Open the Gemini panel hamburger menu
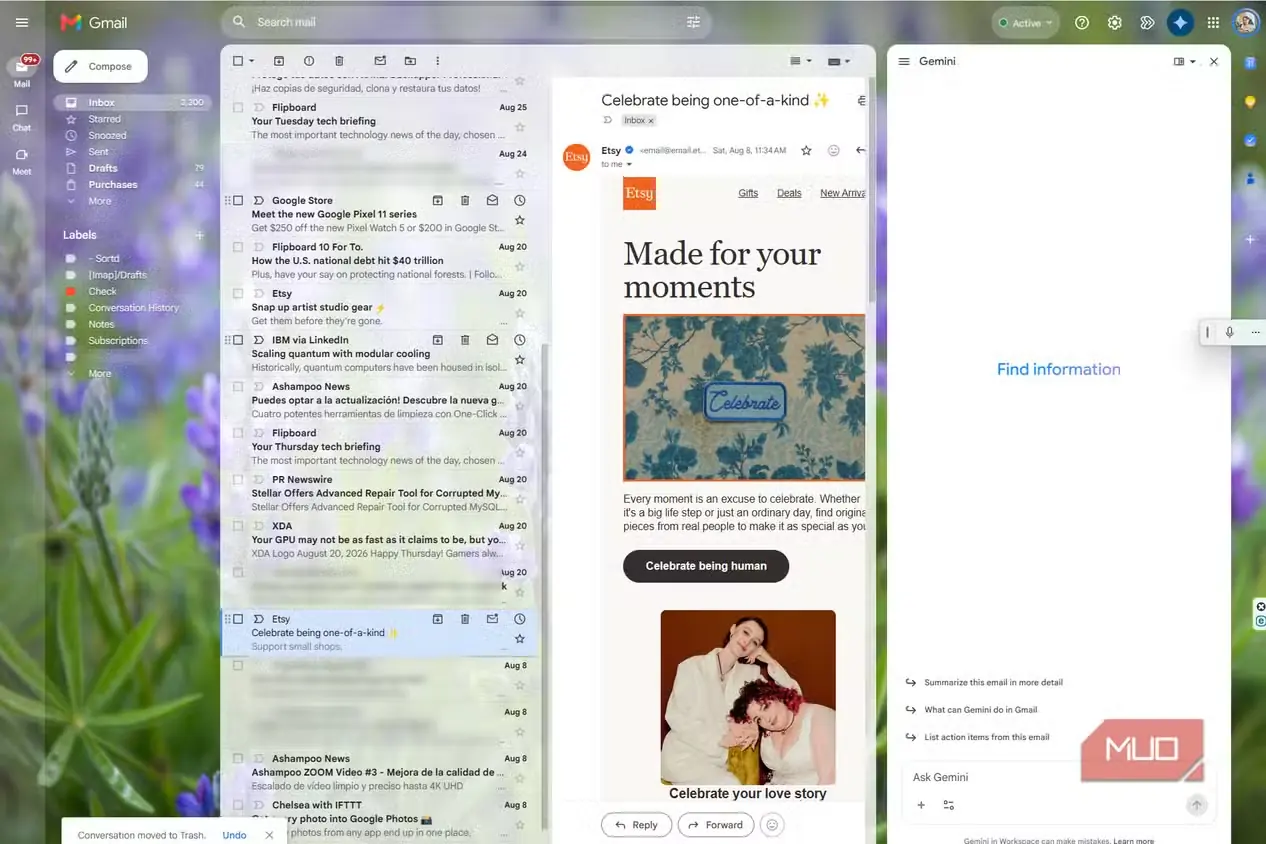This screenshot has height=844, width=1266. pyautogui.click(x=904, y=61)
